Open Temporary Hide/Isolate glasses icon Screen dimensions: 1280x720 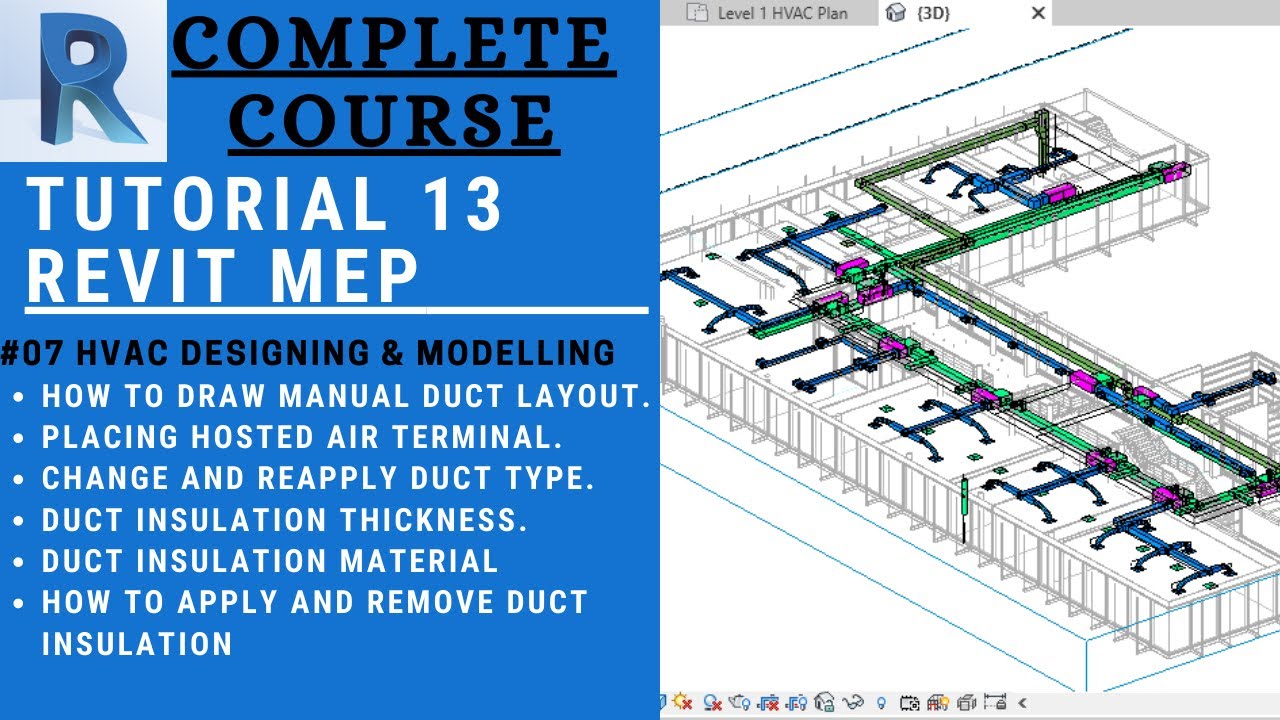853,702
